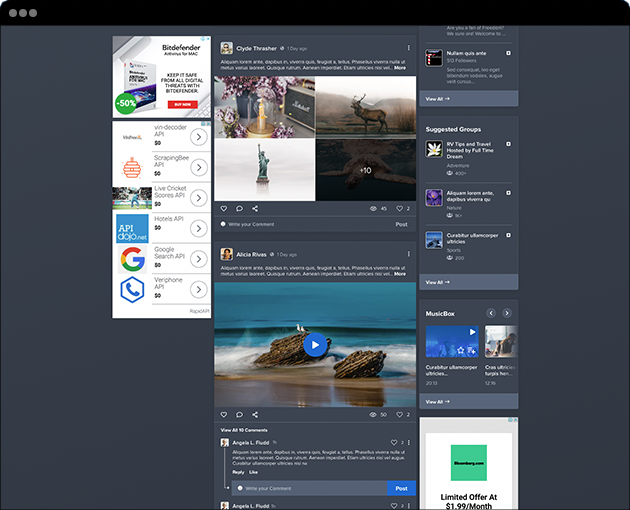Open ScrapingBee API ad arrow

198,167
